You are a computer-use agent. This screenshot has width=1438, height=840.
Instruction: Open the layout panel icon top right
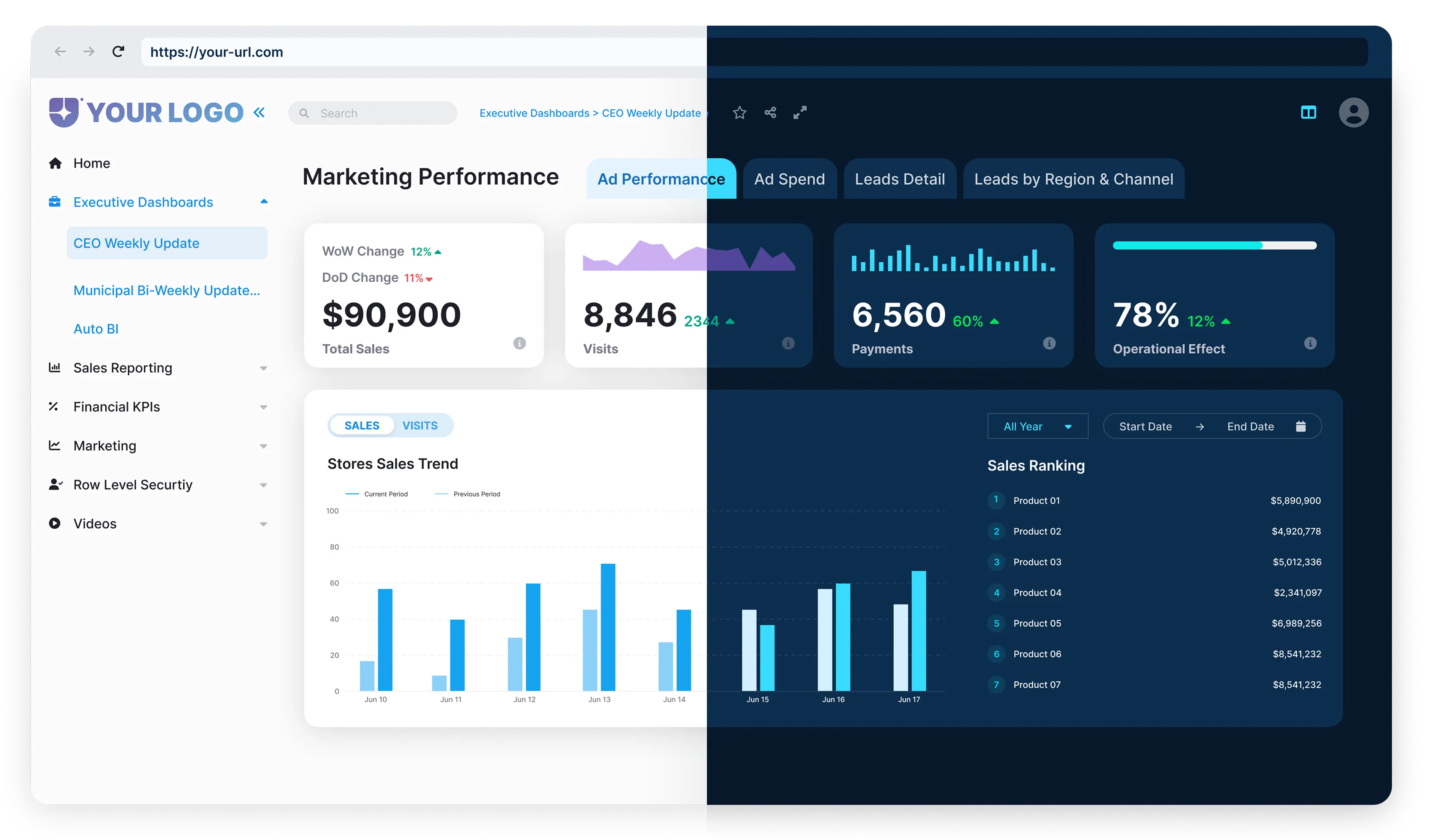click(1309, 113)
